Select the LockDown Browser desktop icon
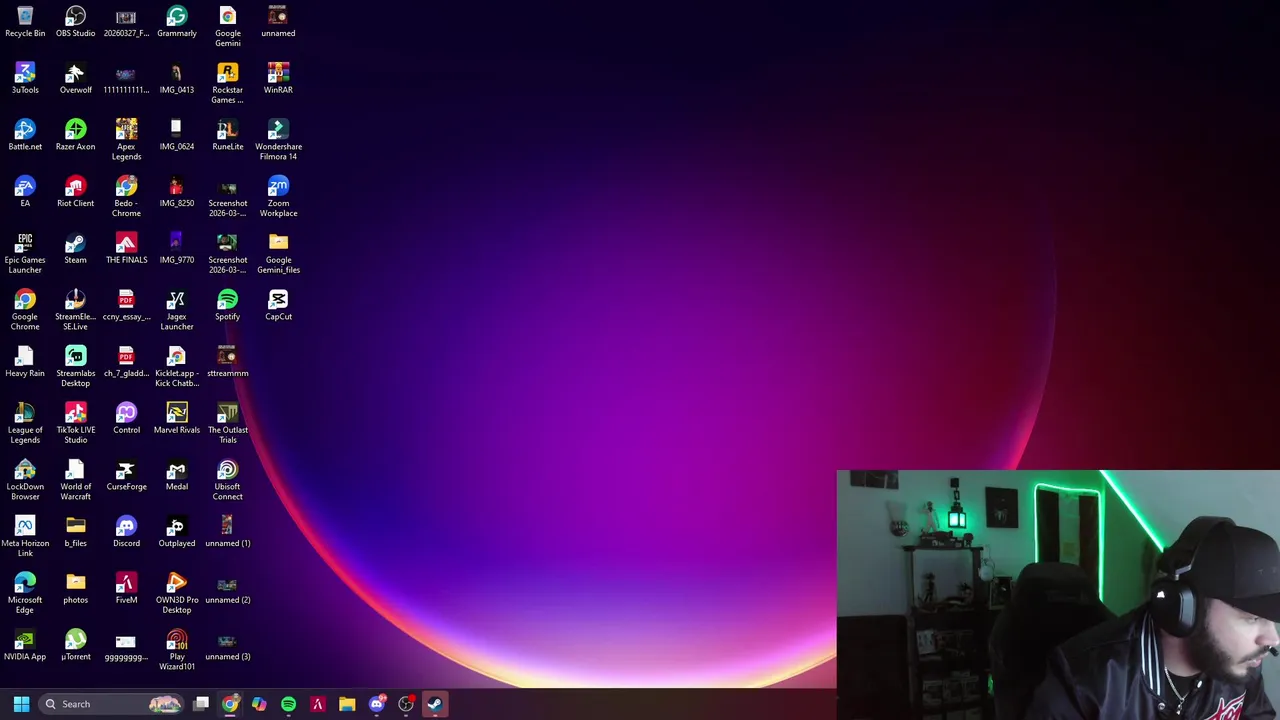1280x720 pixels. click(x=25, y=480)
